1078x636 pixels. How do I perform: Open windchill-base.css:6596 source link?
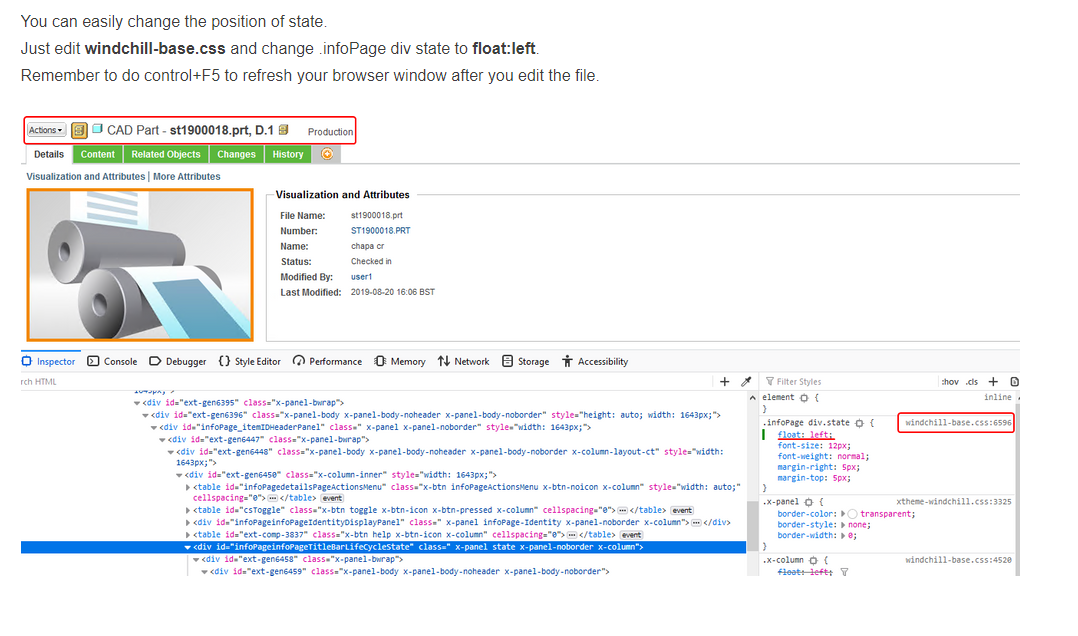(955, 422)
